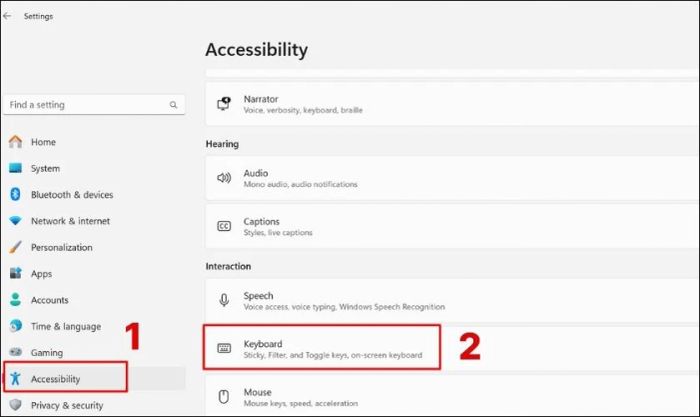Click the System monitor icon

tap(15, 168)
